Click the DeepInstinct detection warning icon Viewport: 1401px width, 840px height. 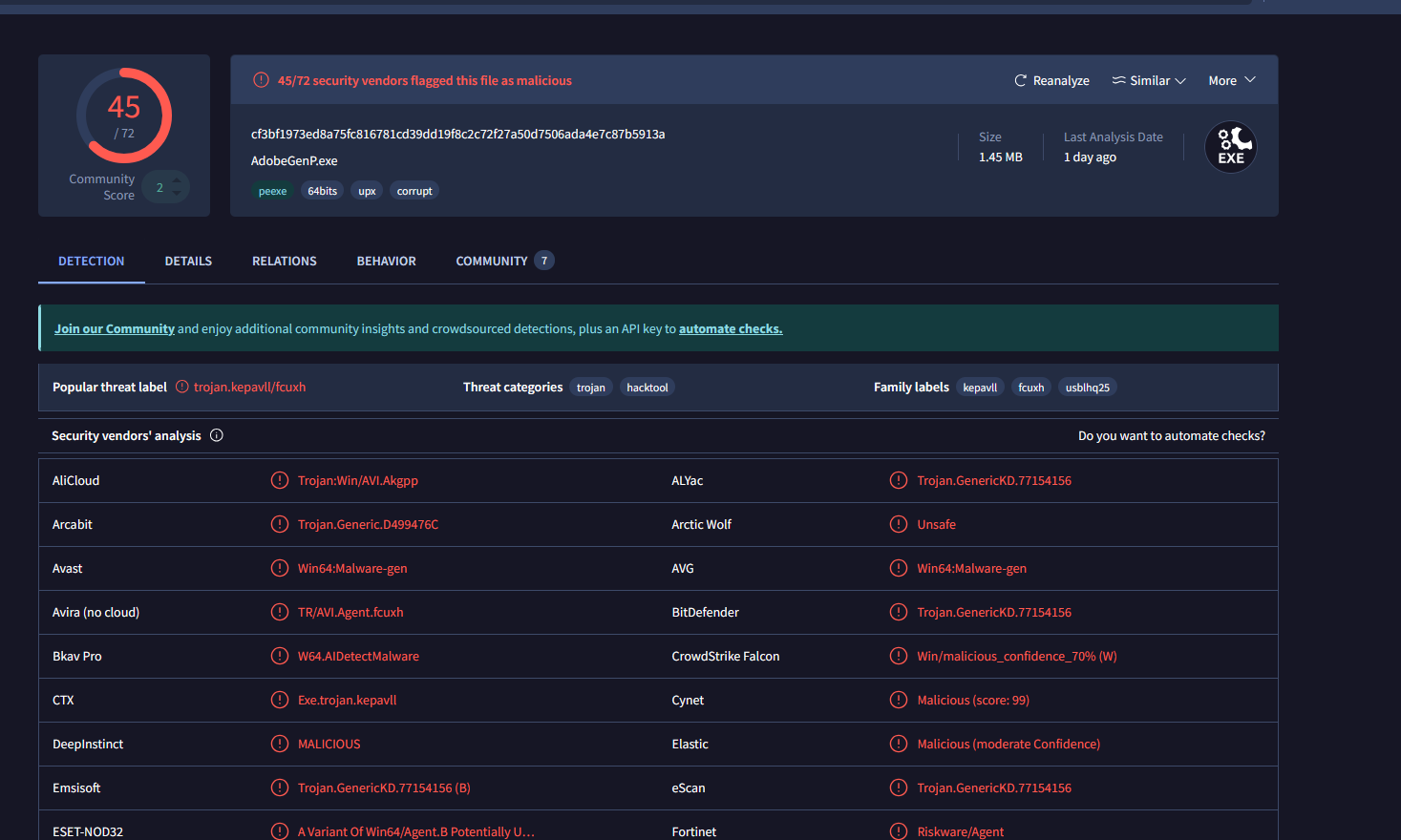click(280, 744)
